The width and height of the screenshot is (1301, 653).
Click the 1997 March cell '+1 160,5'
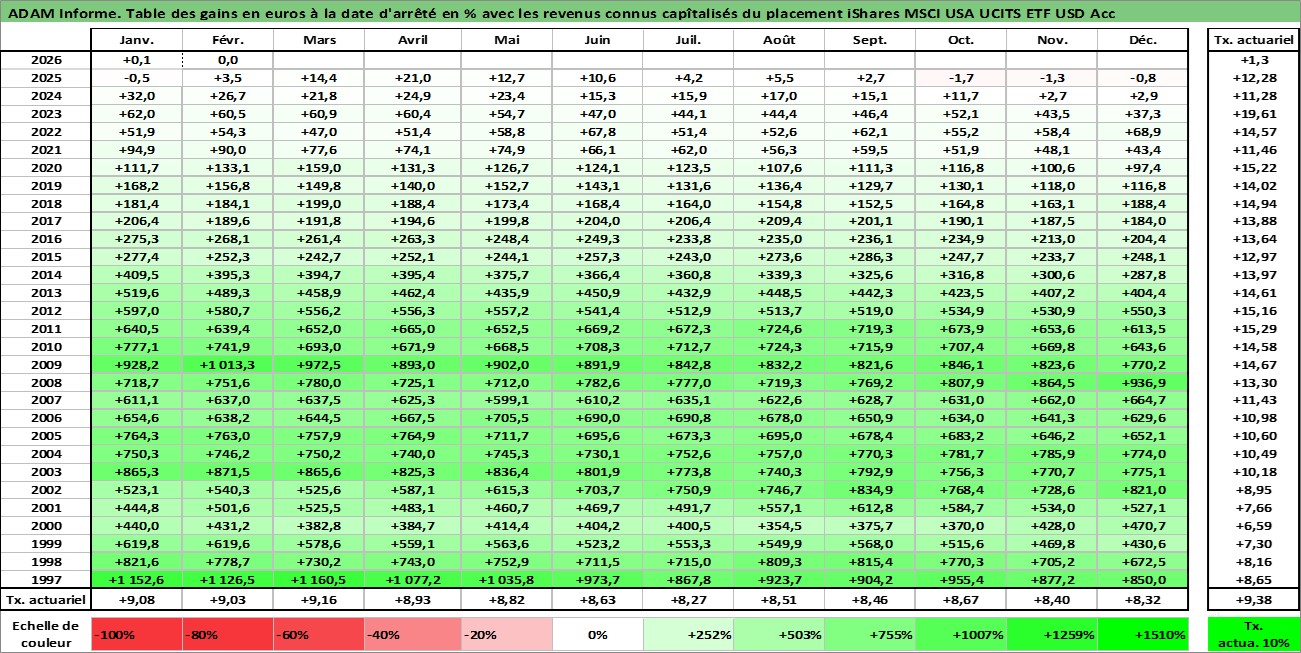click(319, 579)
